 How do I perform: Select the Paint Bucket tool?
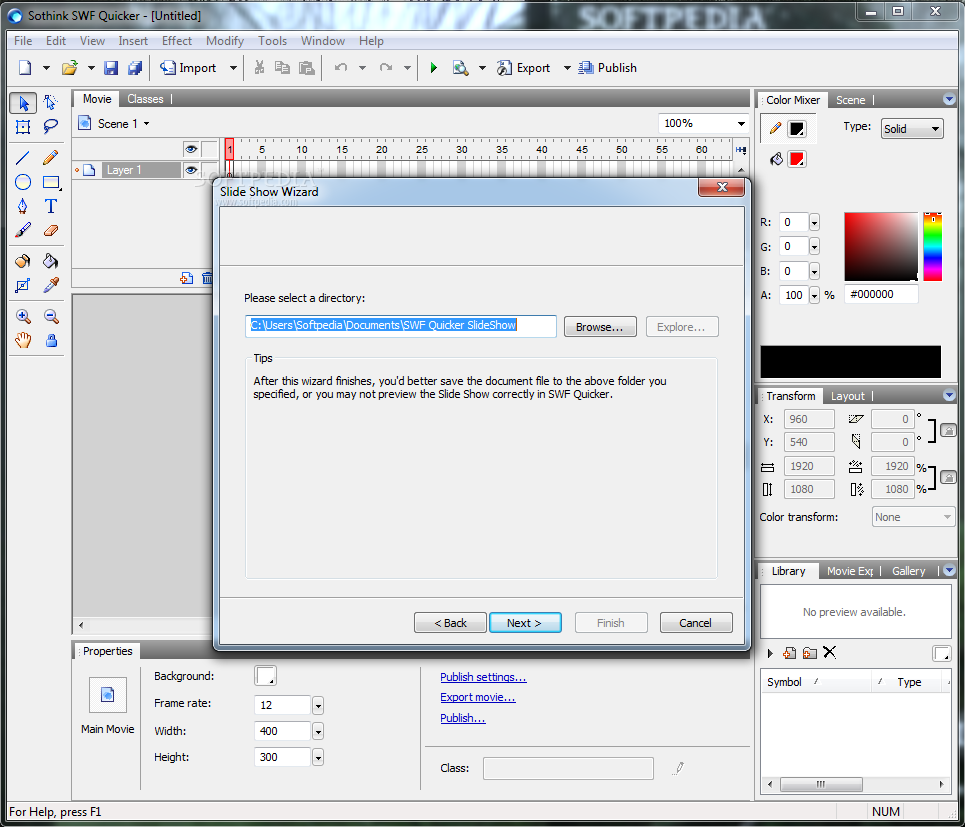(x=50, y=261)
